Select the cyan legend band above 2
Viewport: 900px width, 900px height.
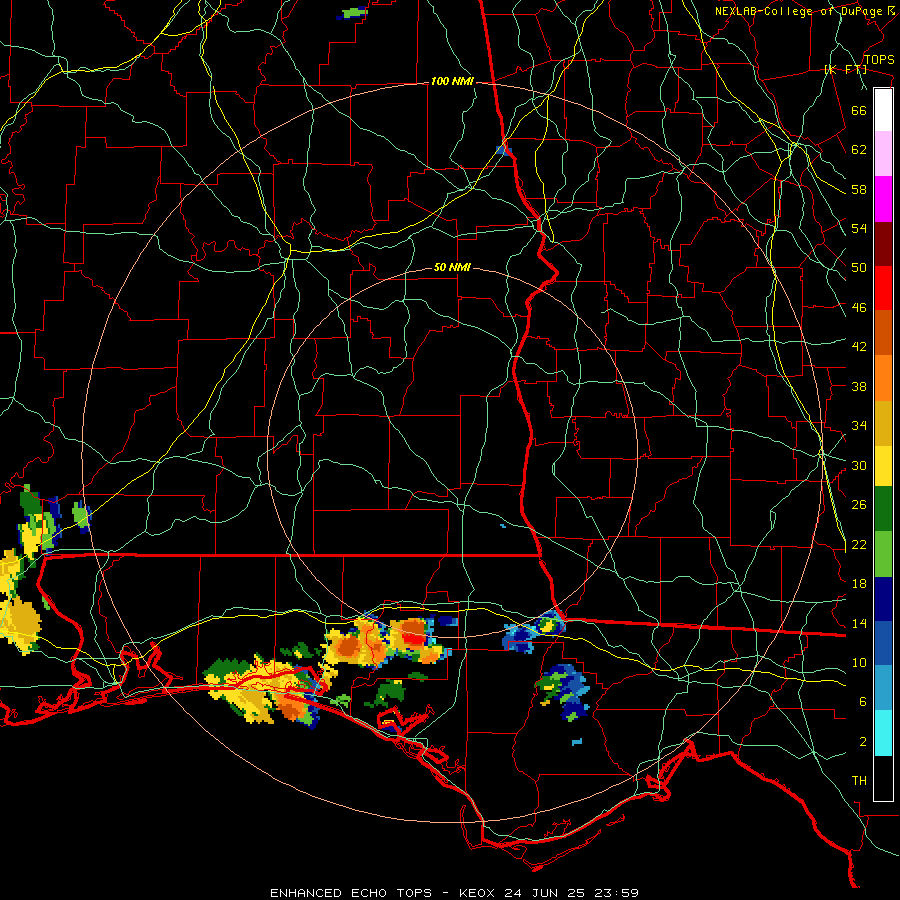coord(883,733)
